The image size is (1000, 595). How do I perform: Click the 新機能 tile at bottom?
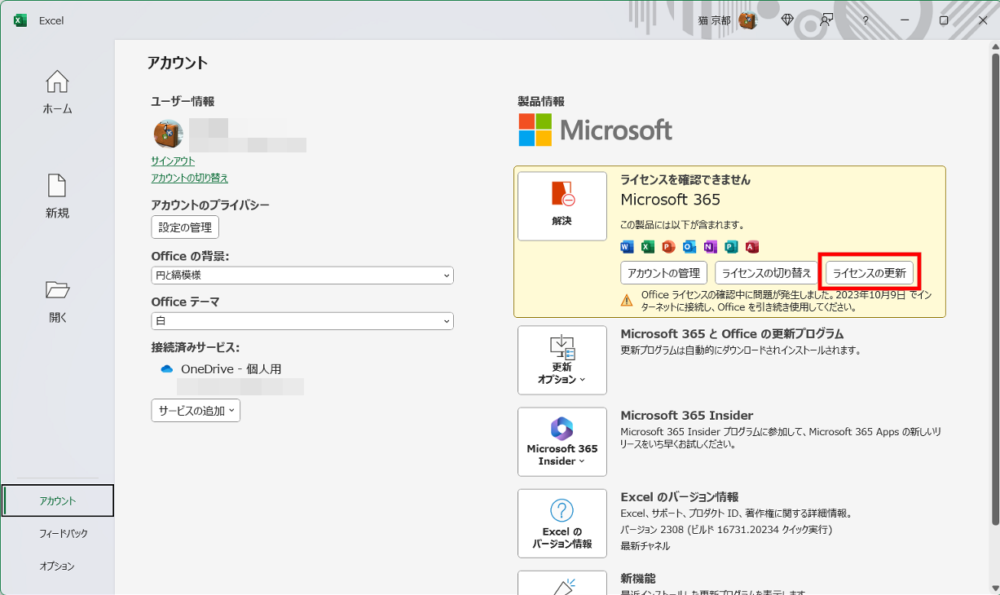tap(562, 583)
